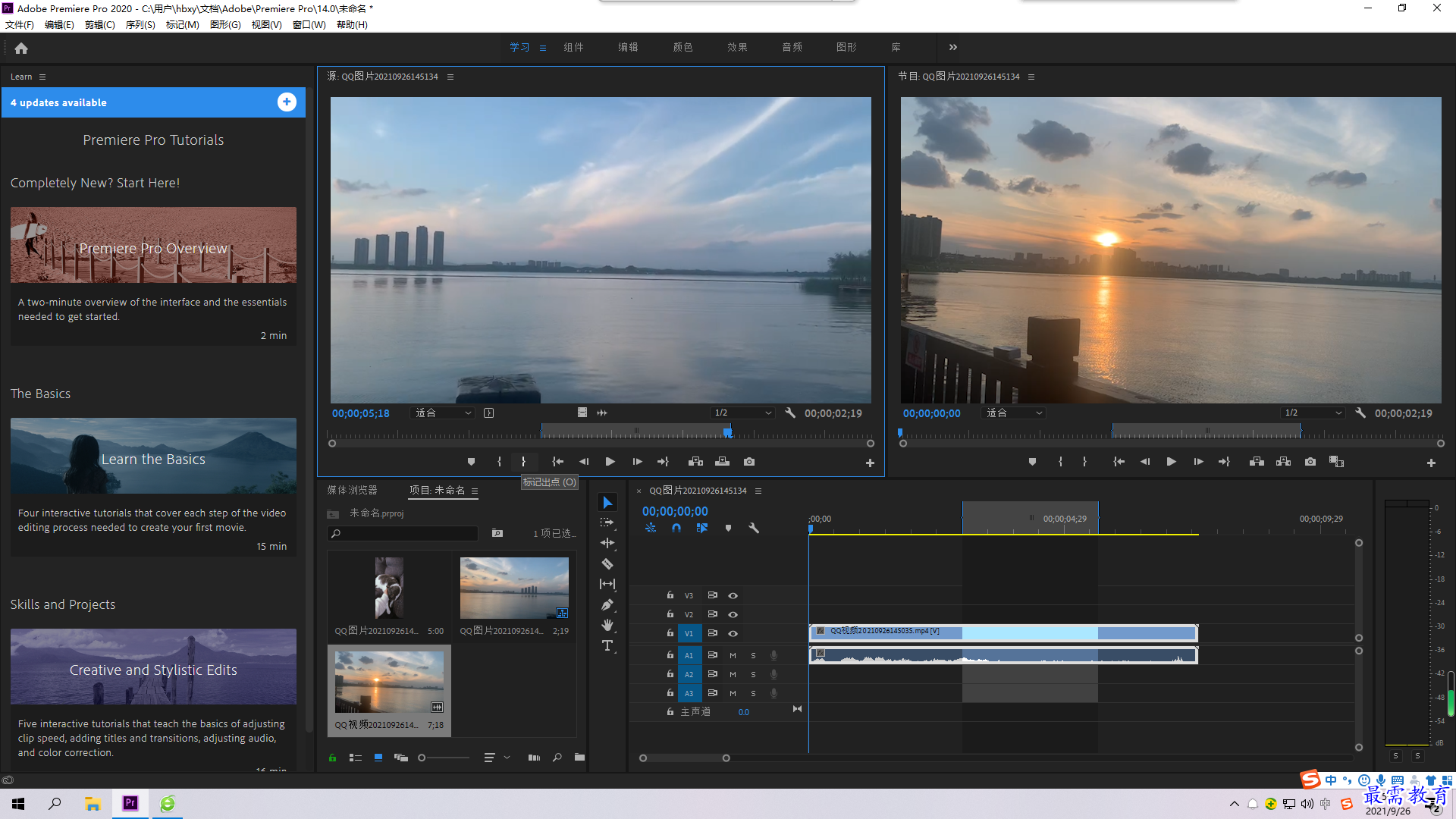Open Program monitor zoom level dropdown
This screenshot has width=1456, height=819.
(1014, 413)
